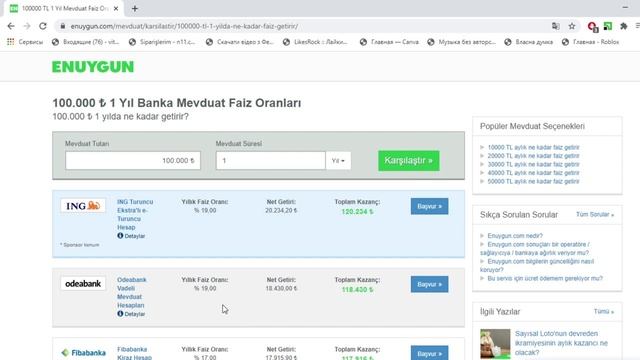Screen dimensions: 640x360
Task: Reload the page with the refresh icon
Action: click(x=43, y=26)
